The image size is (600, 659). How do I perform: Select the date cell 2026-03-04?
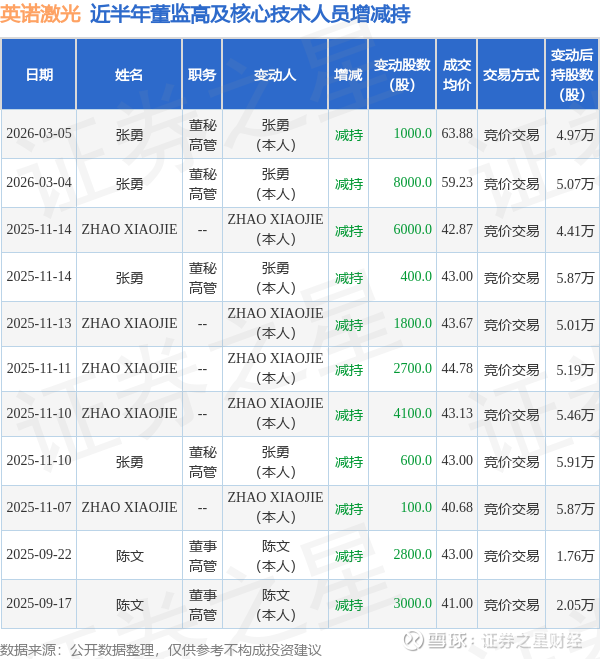(39, 182)
